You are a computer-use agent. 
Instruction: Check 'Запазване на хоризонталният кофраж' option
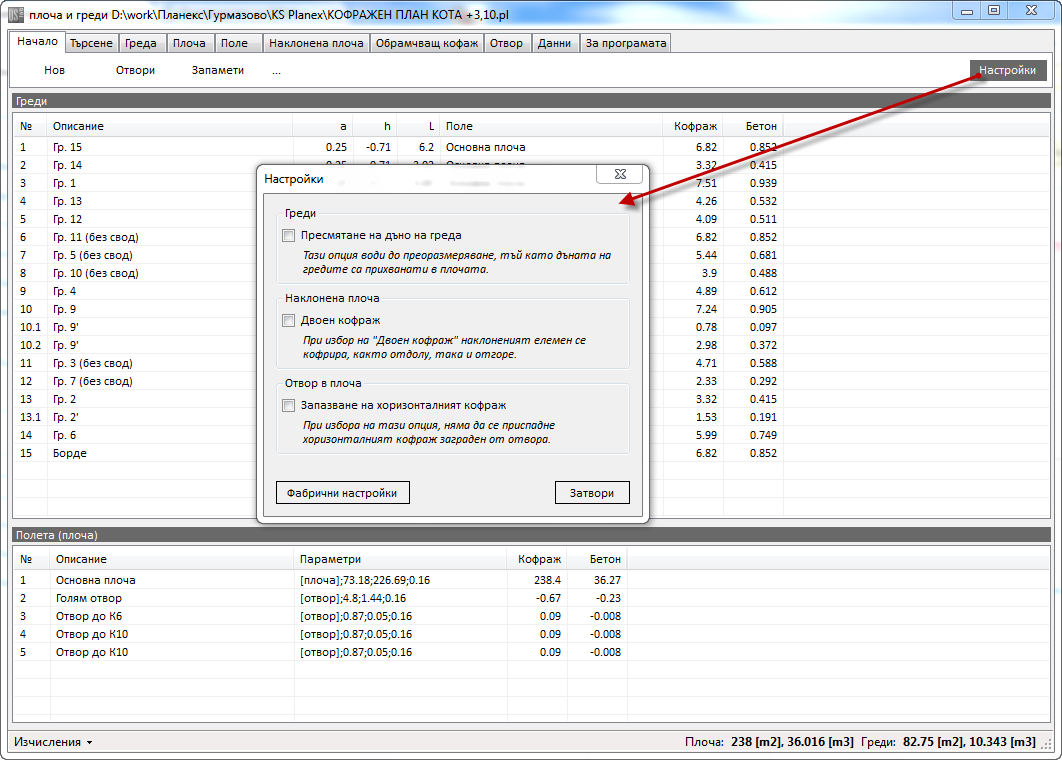click(x=289, y=406)
